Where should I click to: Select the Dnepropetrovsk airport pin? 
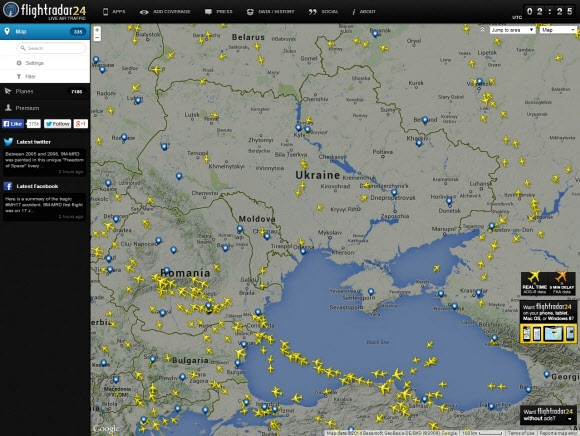[x=394, y=193]
